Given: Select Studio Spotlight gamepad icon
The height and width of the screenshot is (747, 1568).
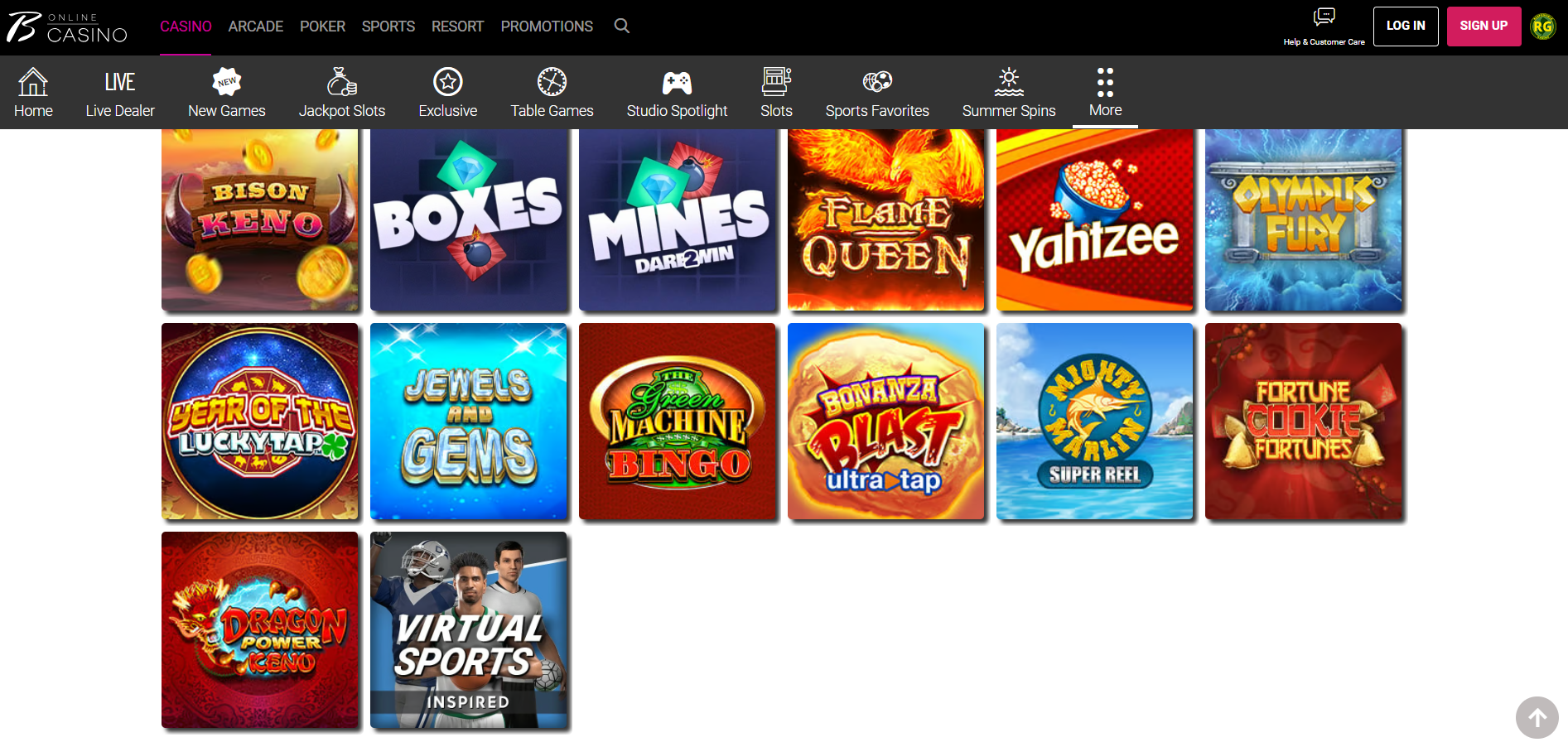Looking at the screenshot, I should pos(677,82).
